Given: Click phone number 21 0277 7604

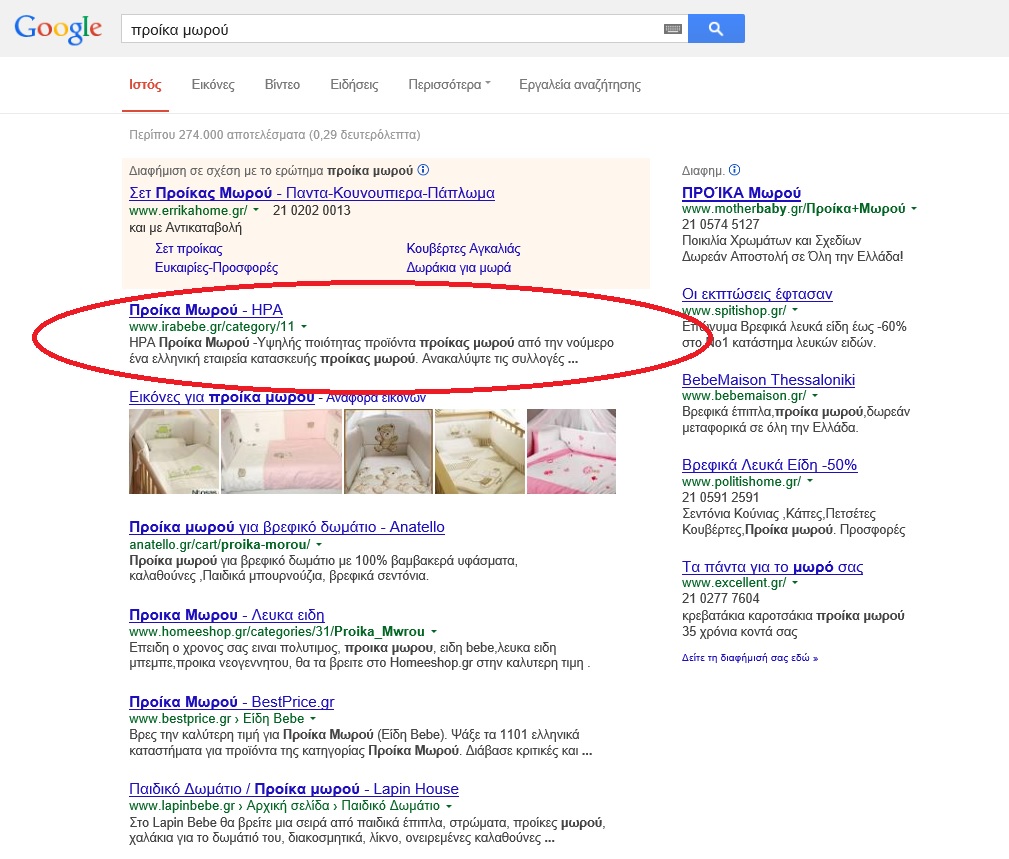Looking at the screenshot, I should pos(721,598).
